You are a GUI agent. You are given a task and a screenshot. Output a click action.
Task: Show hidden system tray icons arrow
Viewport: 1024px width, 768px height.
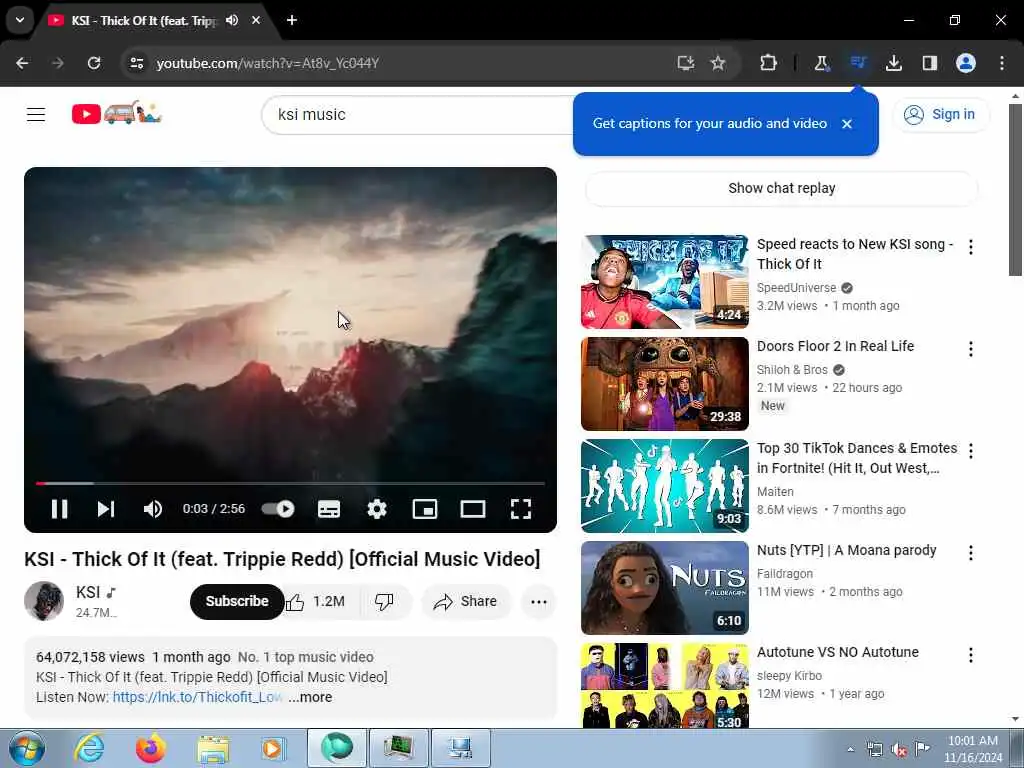click(850, 749)
